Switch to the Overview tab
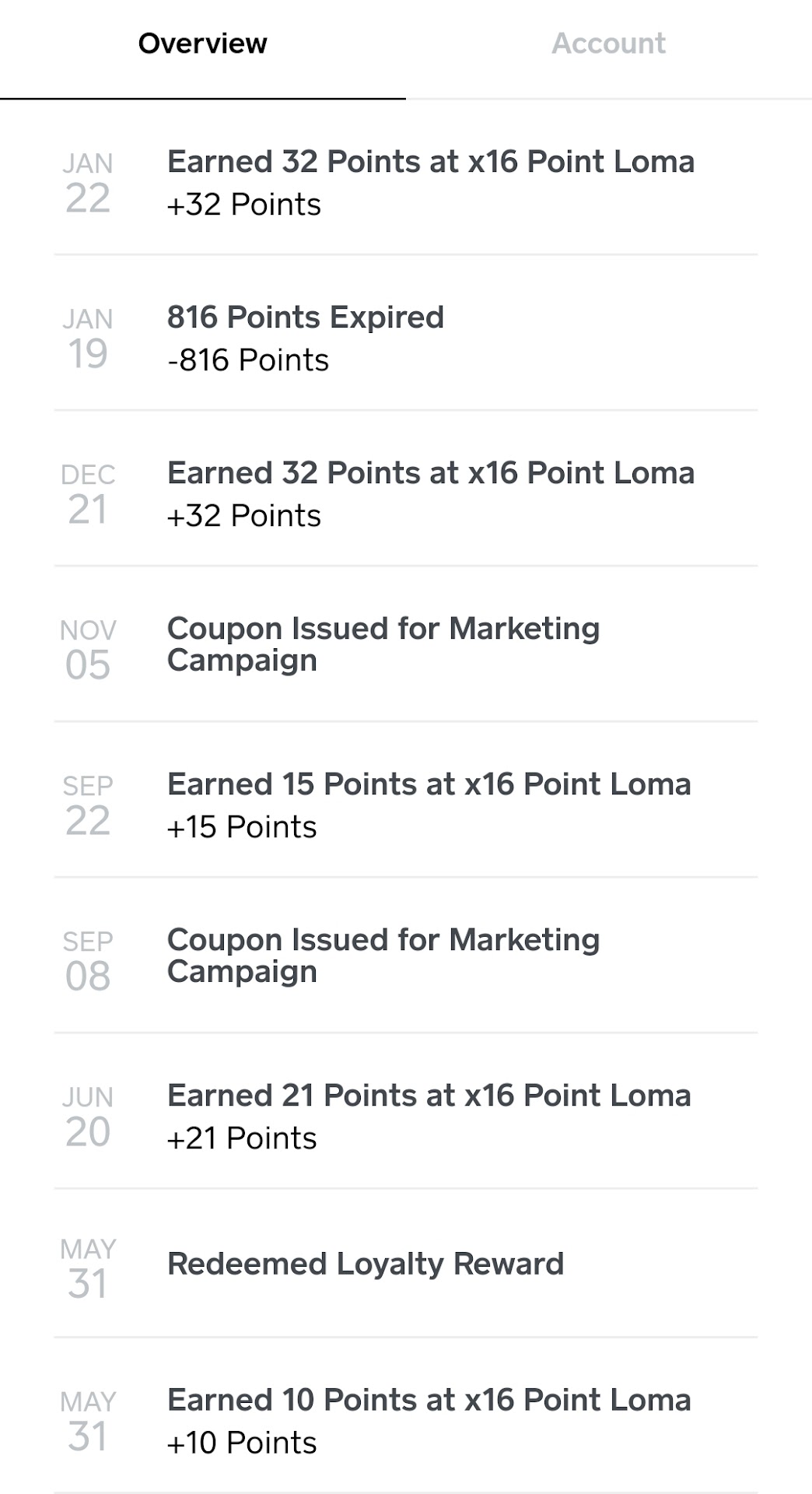The height and width of the screenshot is (1494, 812). (202, 44)
